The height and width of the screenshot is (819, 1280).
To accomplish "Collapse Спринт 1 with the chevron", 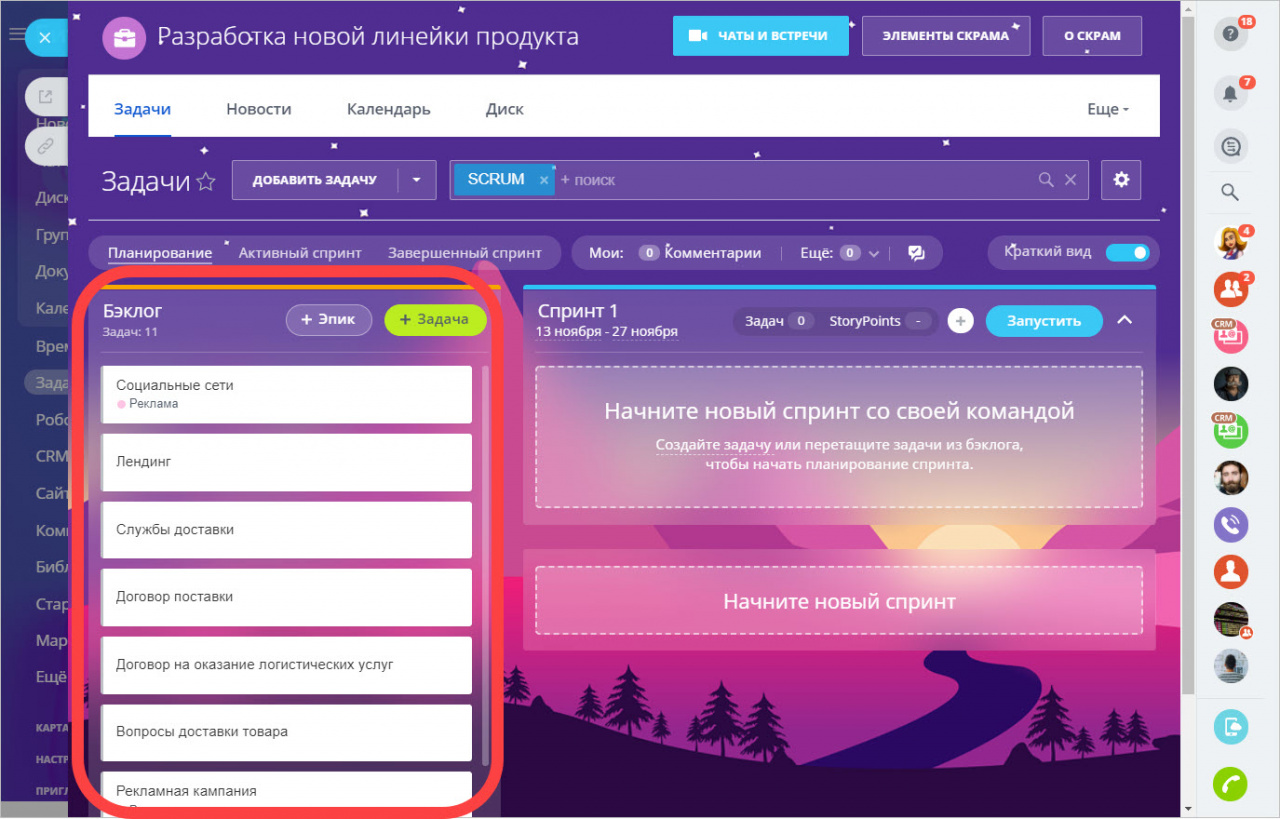I will coord(1125,320).
